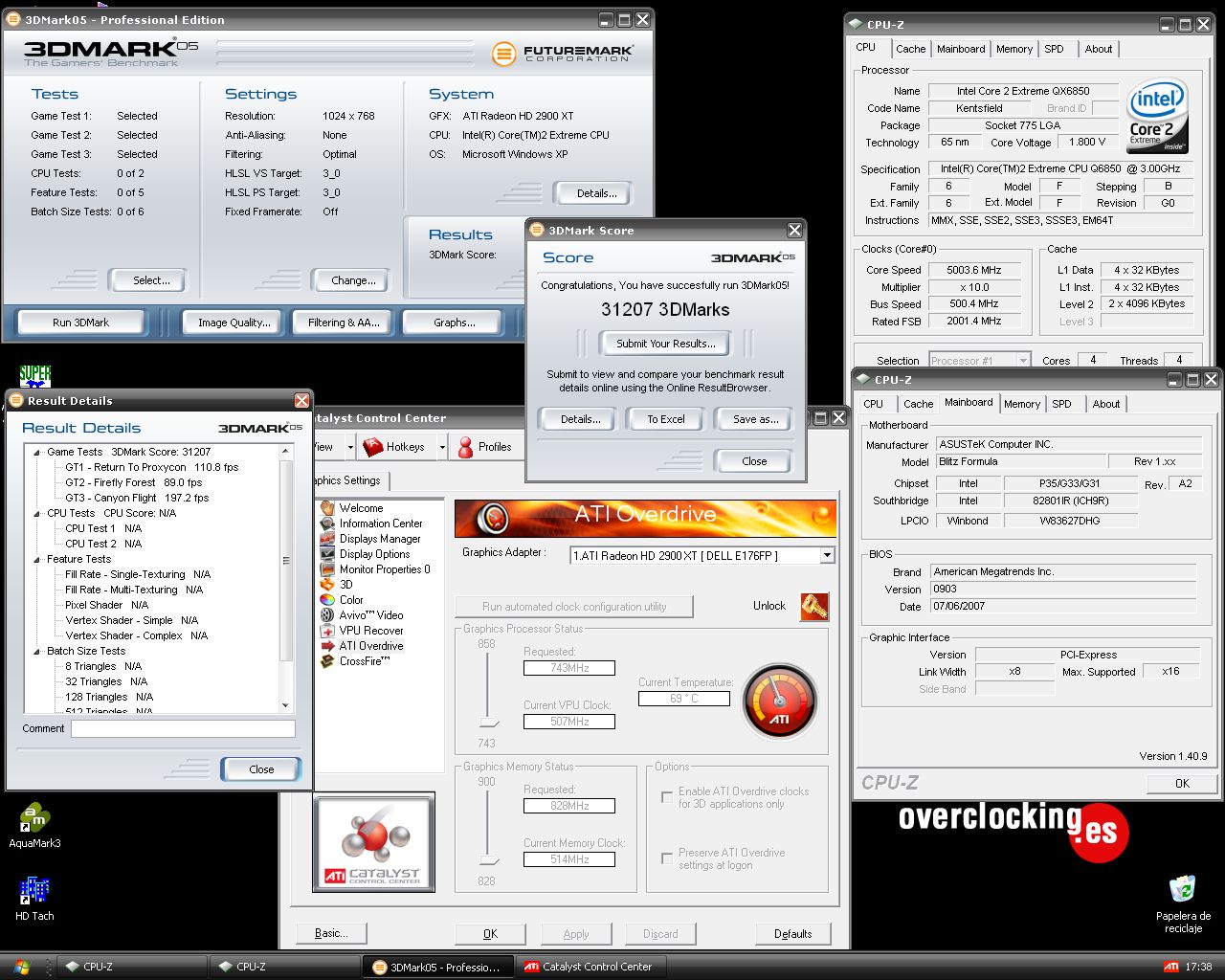This screenshot has height=980, width=1225.
Task: Select ATI Overdrive in the sidebar
Action: [x=370, y=646]
